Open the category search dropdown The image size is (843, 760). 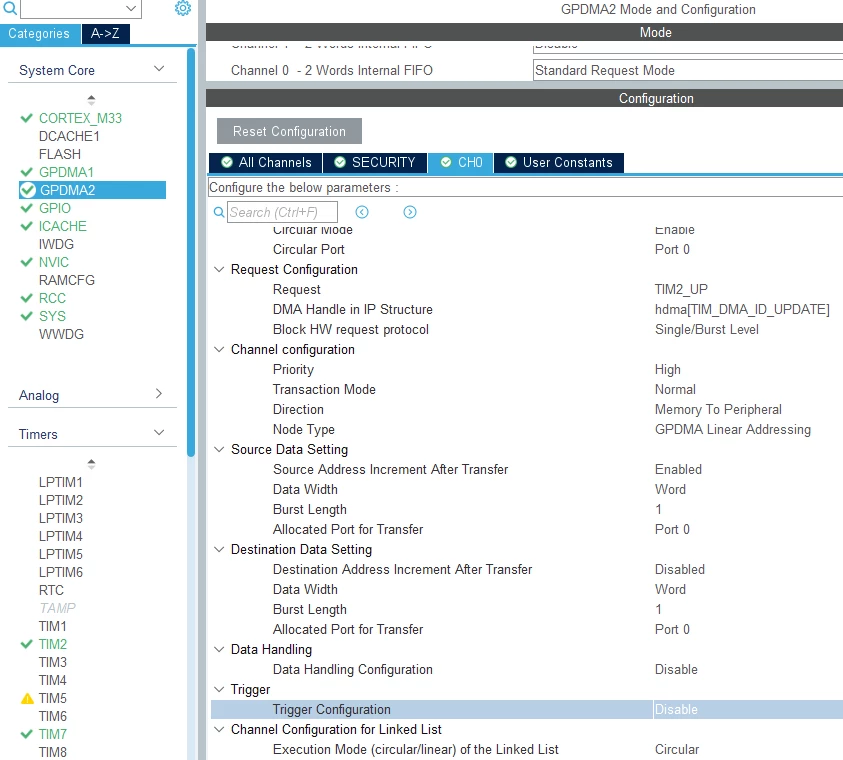(131, 8)
